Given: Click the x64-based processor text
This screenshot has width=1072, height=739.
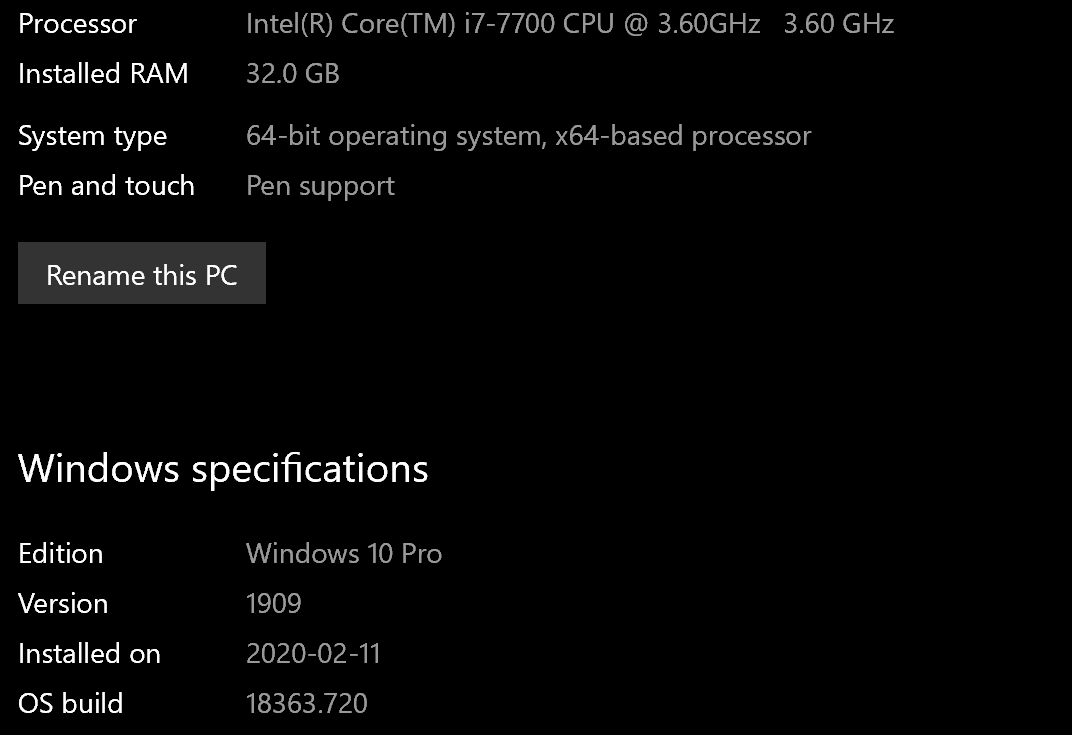Looking at the screenshot, I should pyautogui.click(x=683, y=136).
